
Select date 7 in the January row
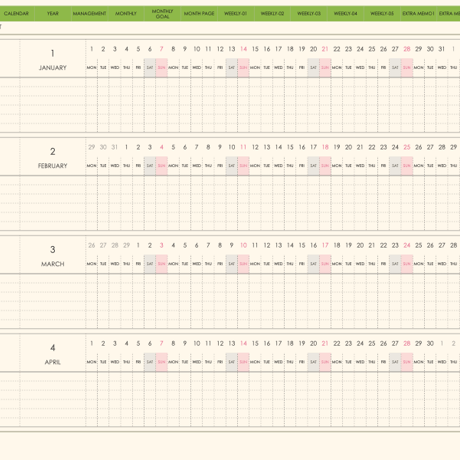[x=162, y=49]
